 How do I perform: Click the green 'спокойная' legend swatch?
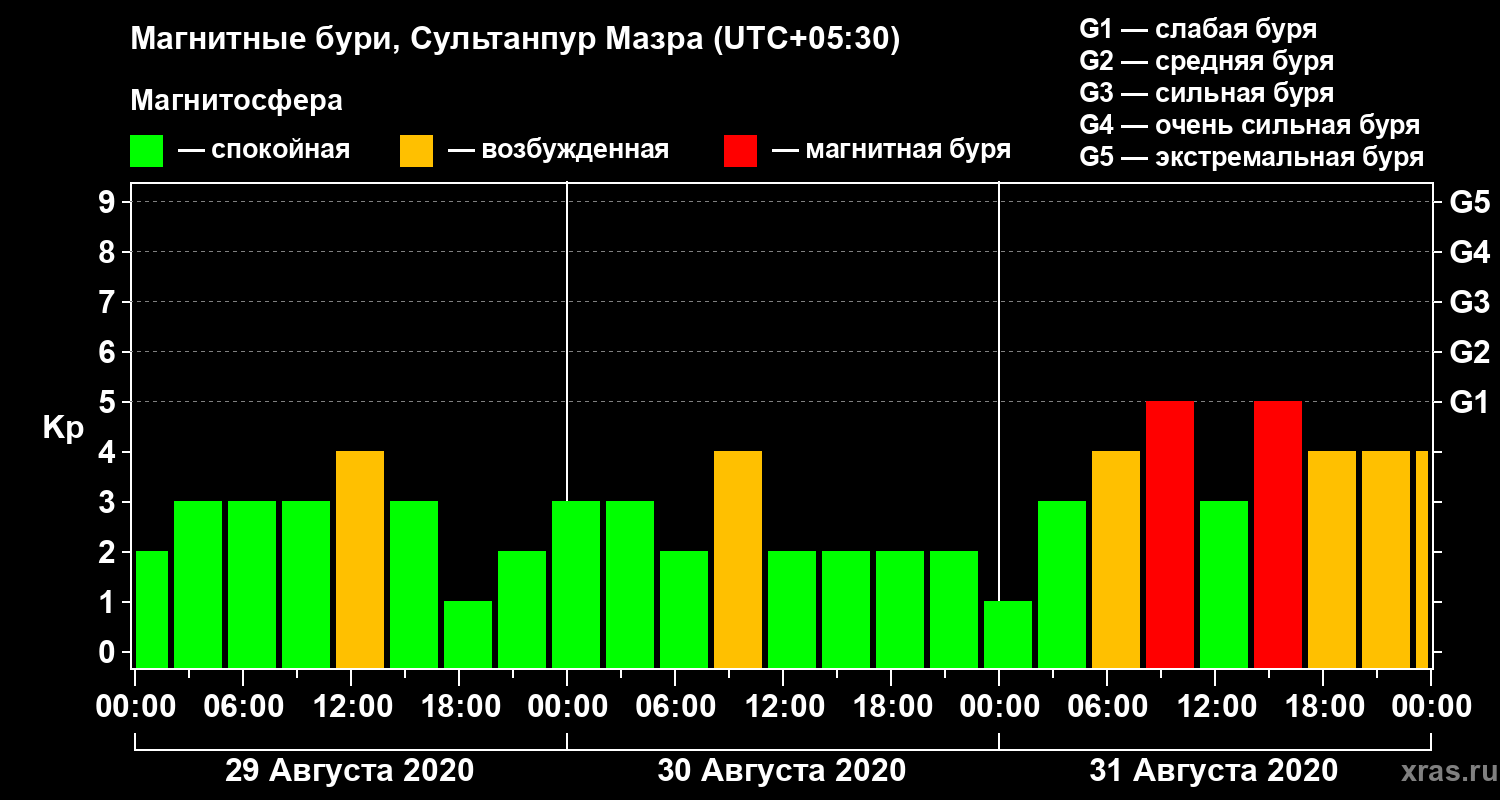pos(147,151)
